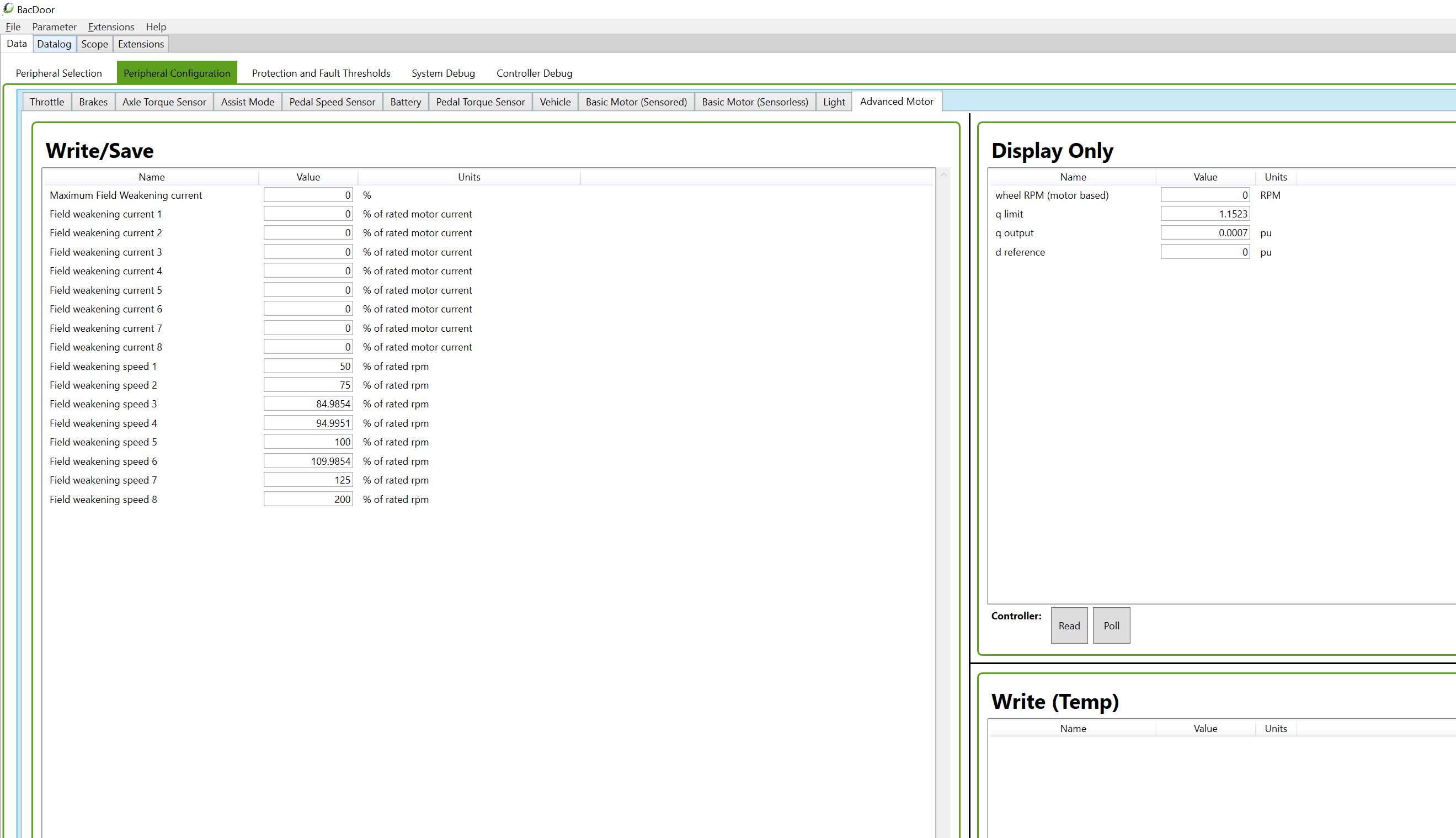This screenshot has width=1456, height=838.
Task: Edit Field weakening current 7 value
Action: tap(308, 328)
